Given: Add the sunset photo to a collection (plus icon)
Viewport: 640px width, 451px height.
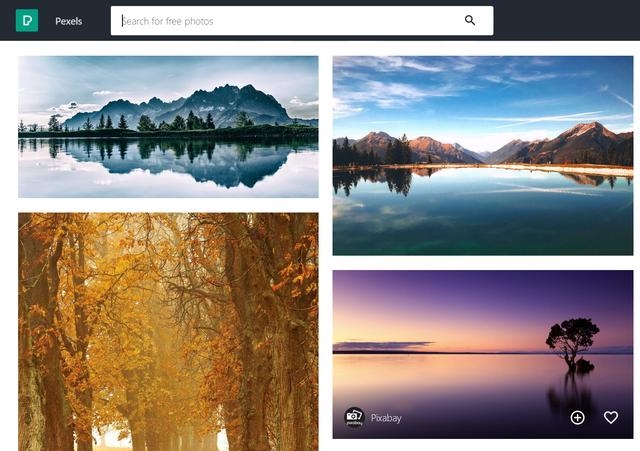Looking at the screenshot, I should (x=577, y=418).
